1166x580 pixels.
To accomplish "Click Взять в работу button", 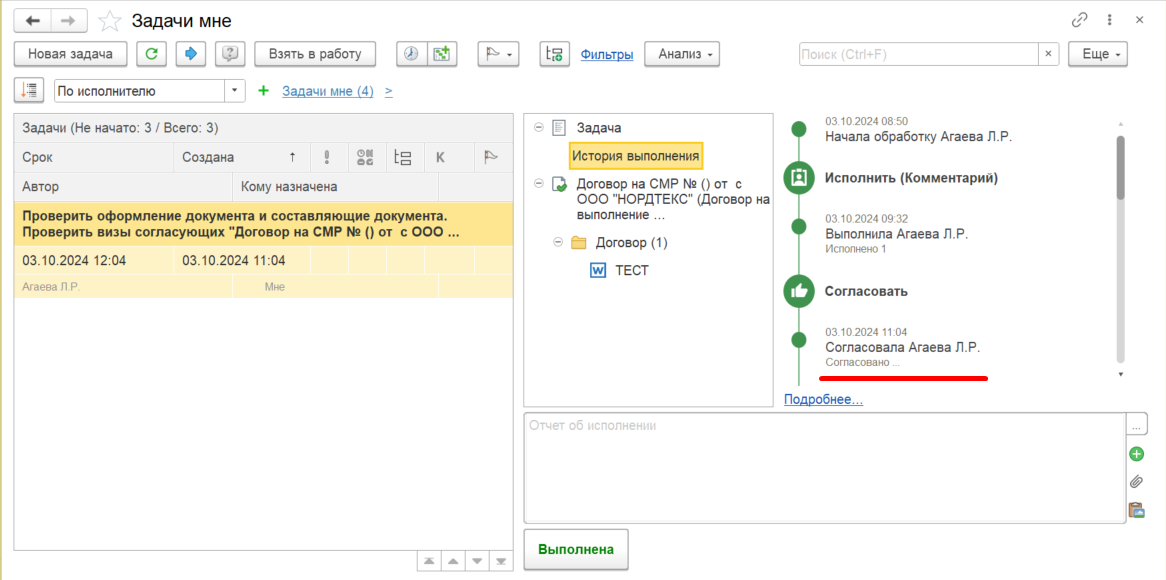I will [315, 54].
